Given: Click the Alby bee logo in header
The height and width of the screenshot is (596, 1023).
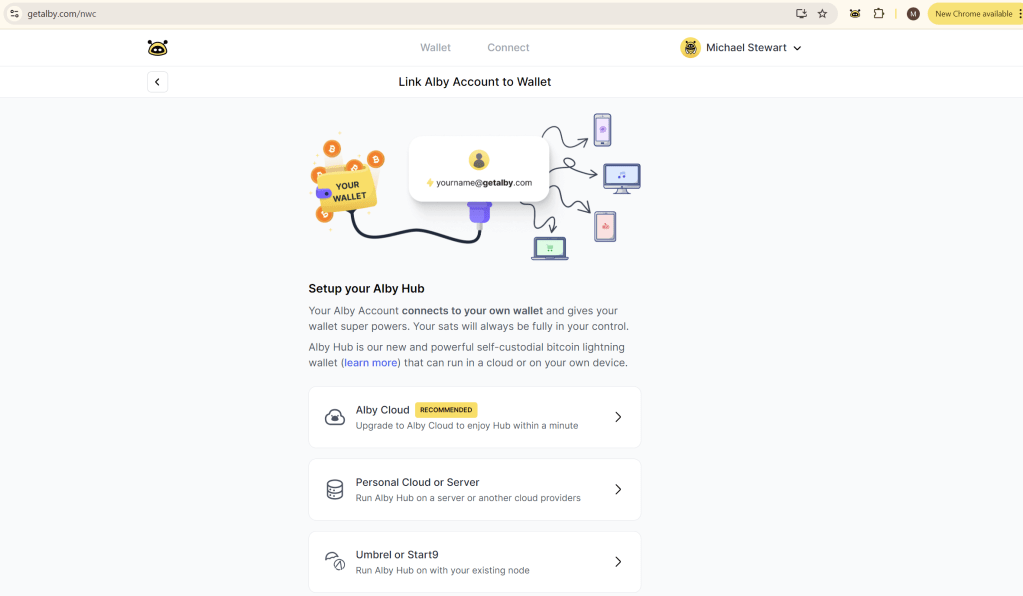Looking at the screenshot, I should point(157,48).
